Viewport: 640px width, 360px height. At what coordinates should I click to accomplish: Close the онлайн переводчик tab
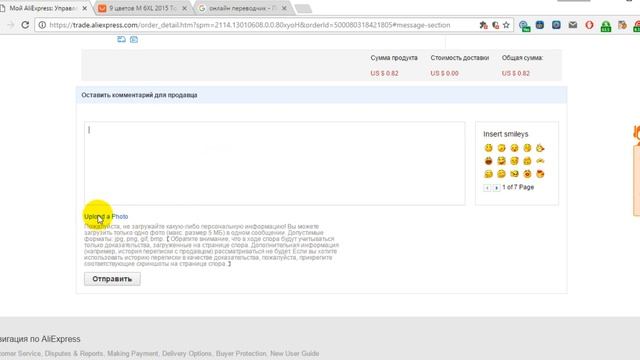(284, 8)
